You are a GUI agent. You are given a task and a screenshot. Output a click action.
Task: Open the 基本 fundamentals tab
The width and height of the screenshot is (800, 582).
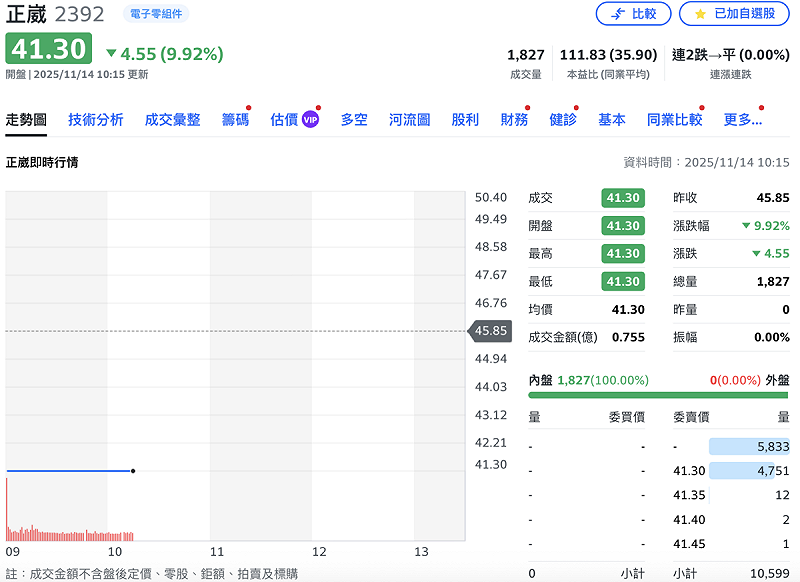pos(612,117)
